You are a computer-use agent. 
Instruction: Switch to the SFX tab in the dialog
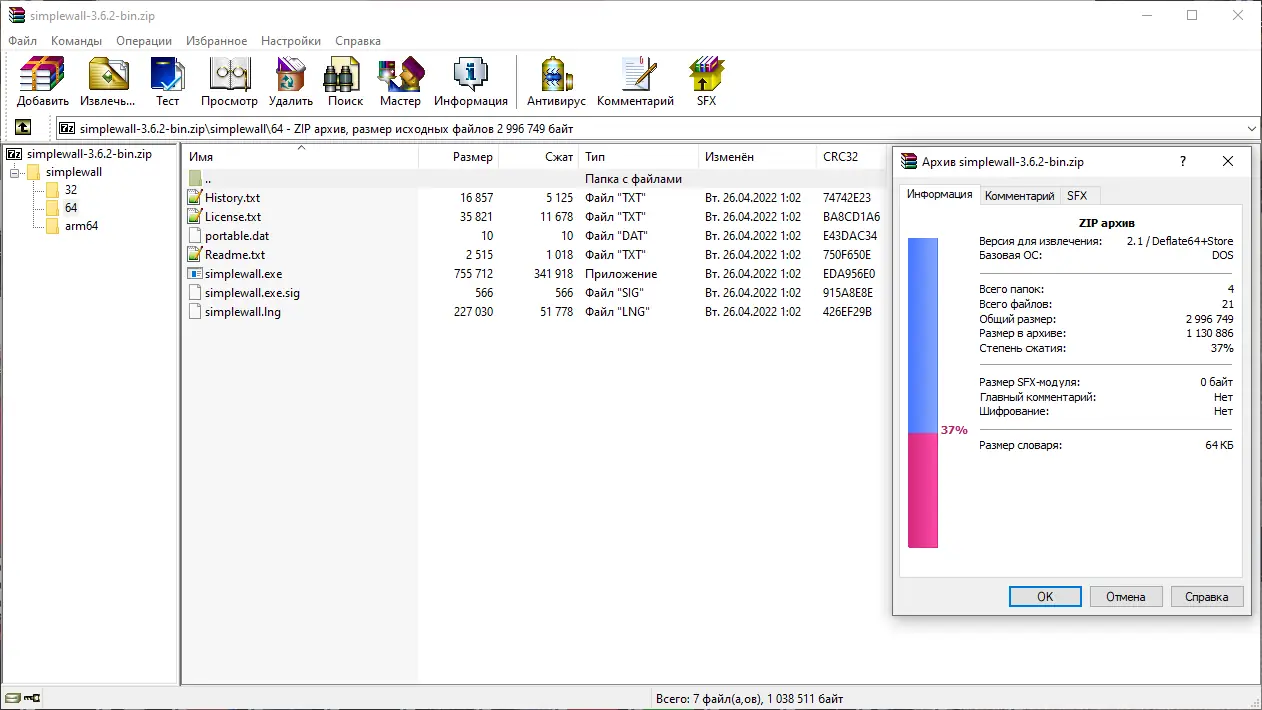point(1077,196)
